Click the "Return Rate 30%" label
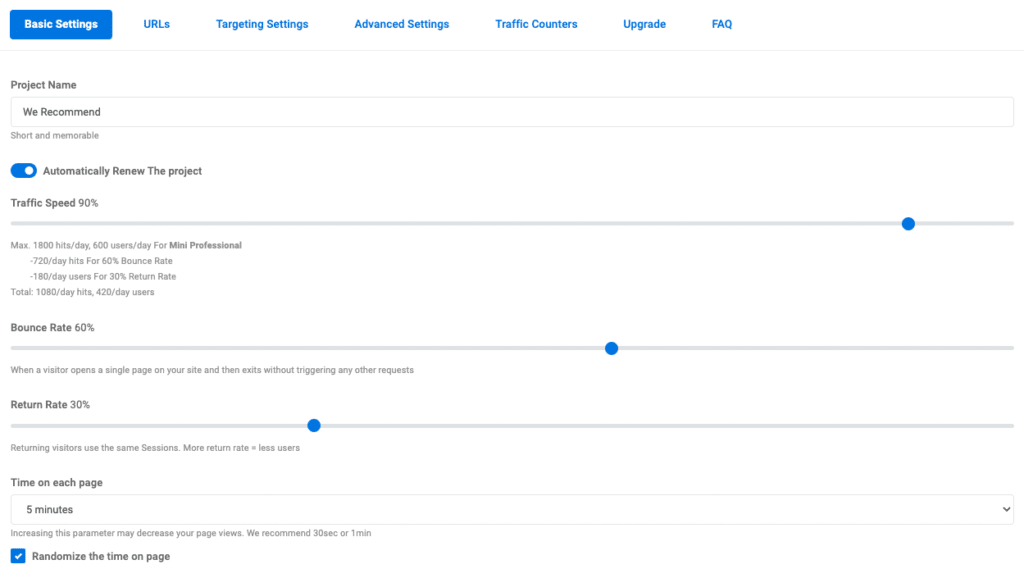Screen dimensions: 1024x587 point(50,405)
